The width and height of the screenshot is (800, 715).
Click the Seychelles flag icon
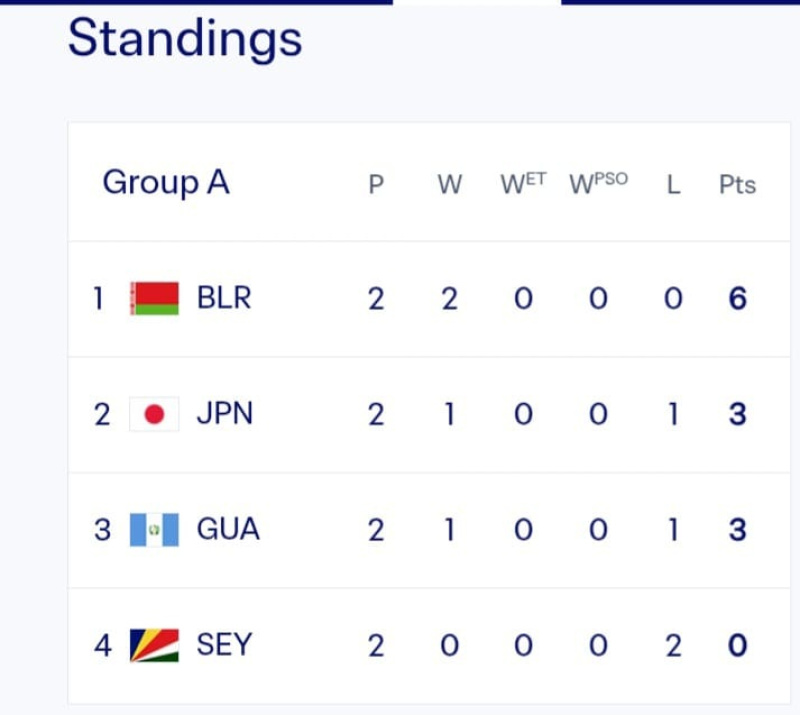(x=154, y=645)
